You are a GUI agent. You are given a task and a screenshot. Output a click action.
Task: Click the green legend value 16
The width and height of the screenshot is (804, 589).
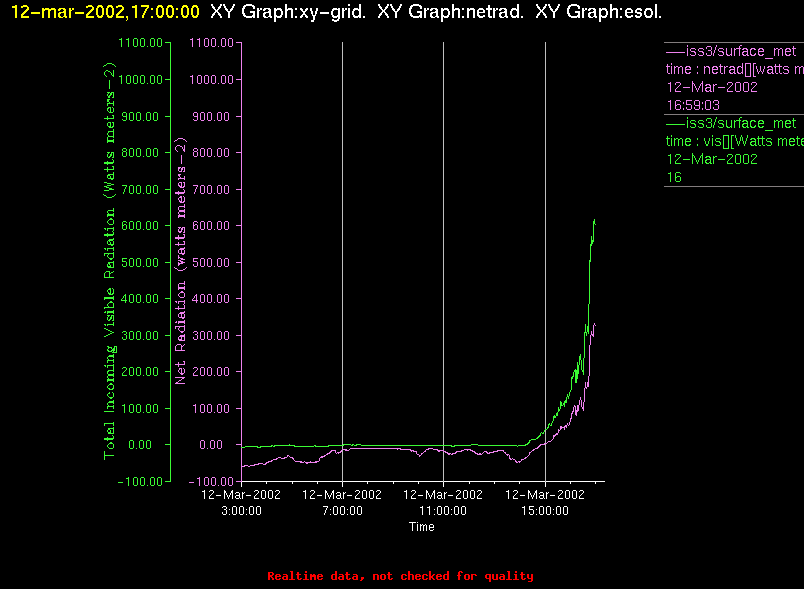(674, 177)
